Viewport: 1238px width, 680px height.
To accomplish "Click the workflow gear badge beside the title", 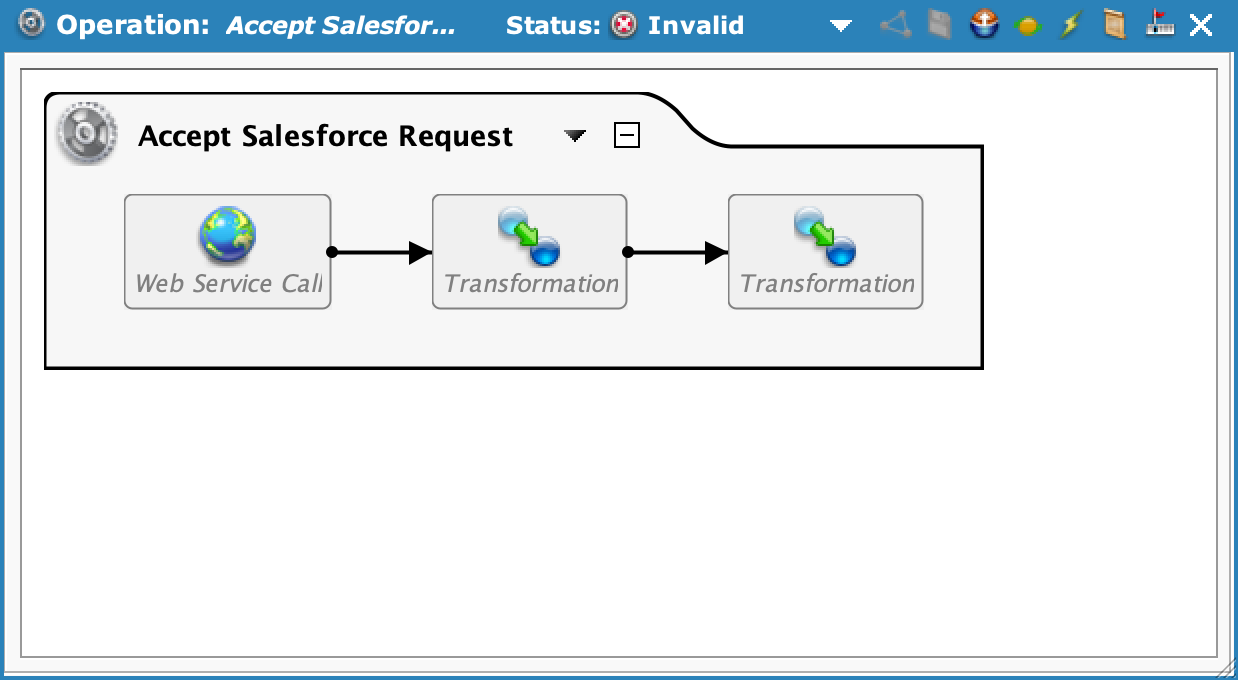I will [86, 133].
